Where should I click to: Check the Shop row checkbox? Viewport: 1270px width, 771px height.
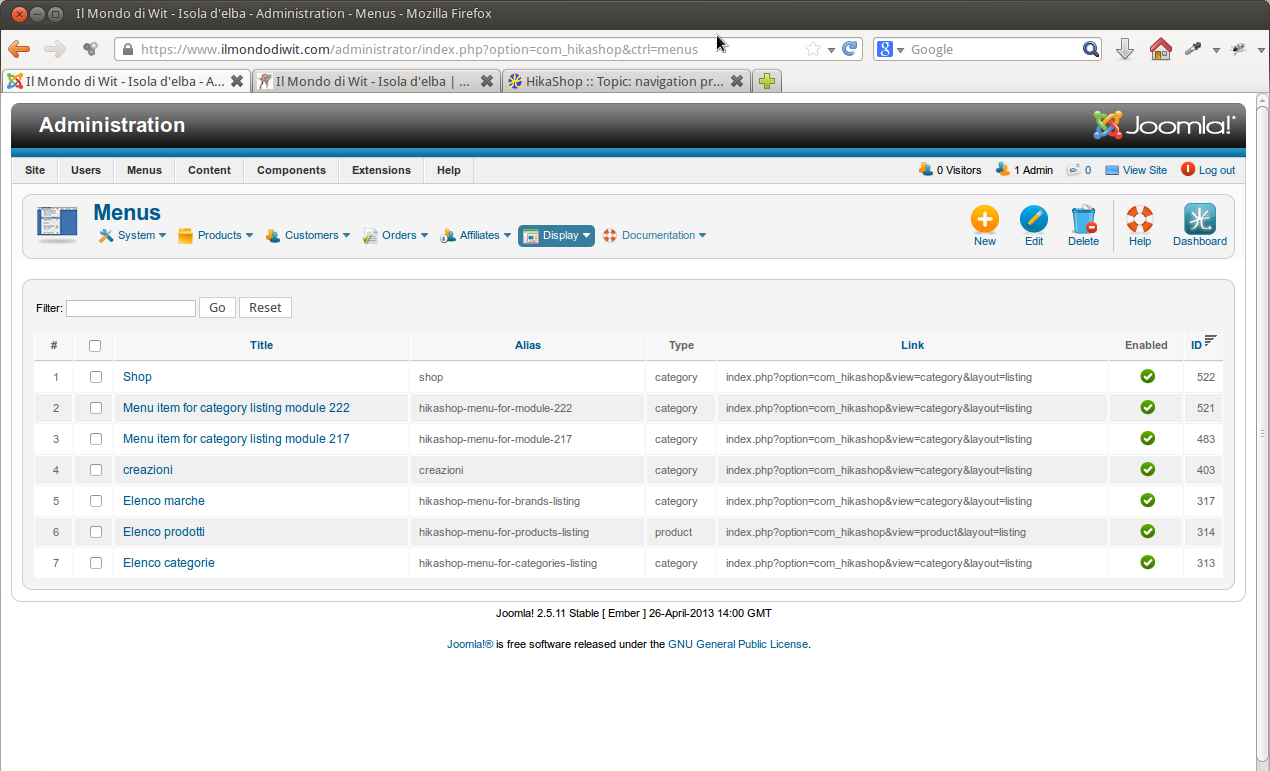click(x=96, y=377)
